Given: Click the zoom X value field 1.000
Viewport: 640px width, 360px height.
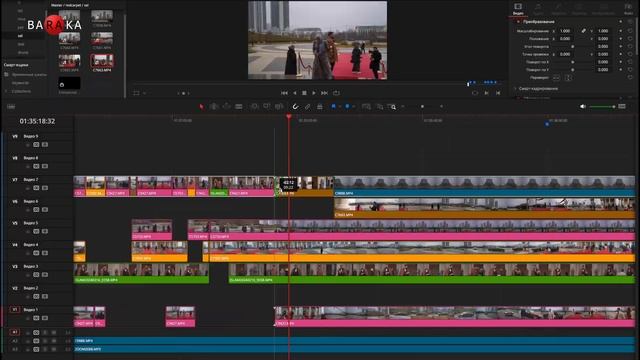Looking at the screenshot, I should click(x=565, y=31).
